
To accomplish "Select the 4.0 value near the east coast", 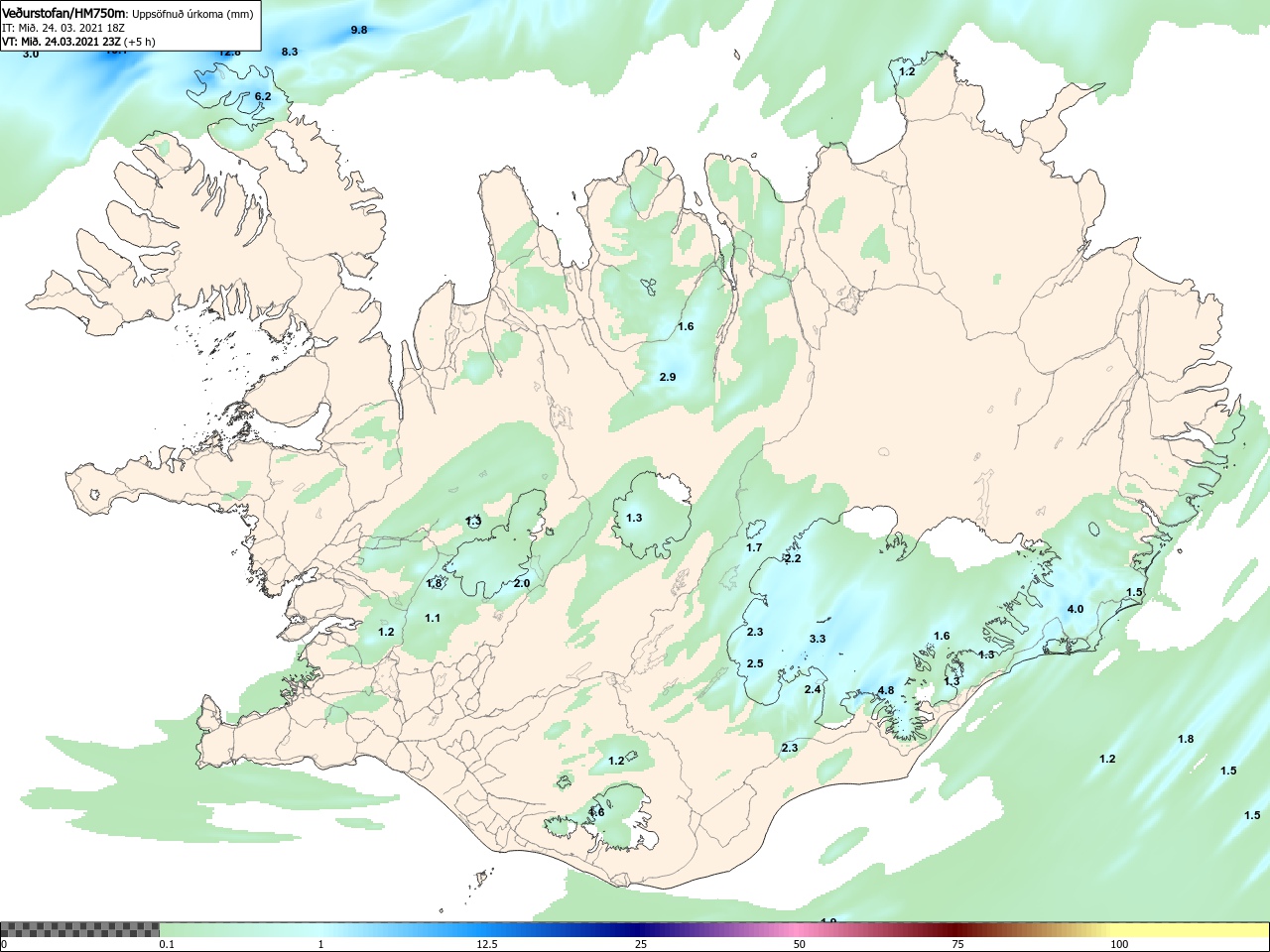I will (x=1076, y=609).
